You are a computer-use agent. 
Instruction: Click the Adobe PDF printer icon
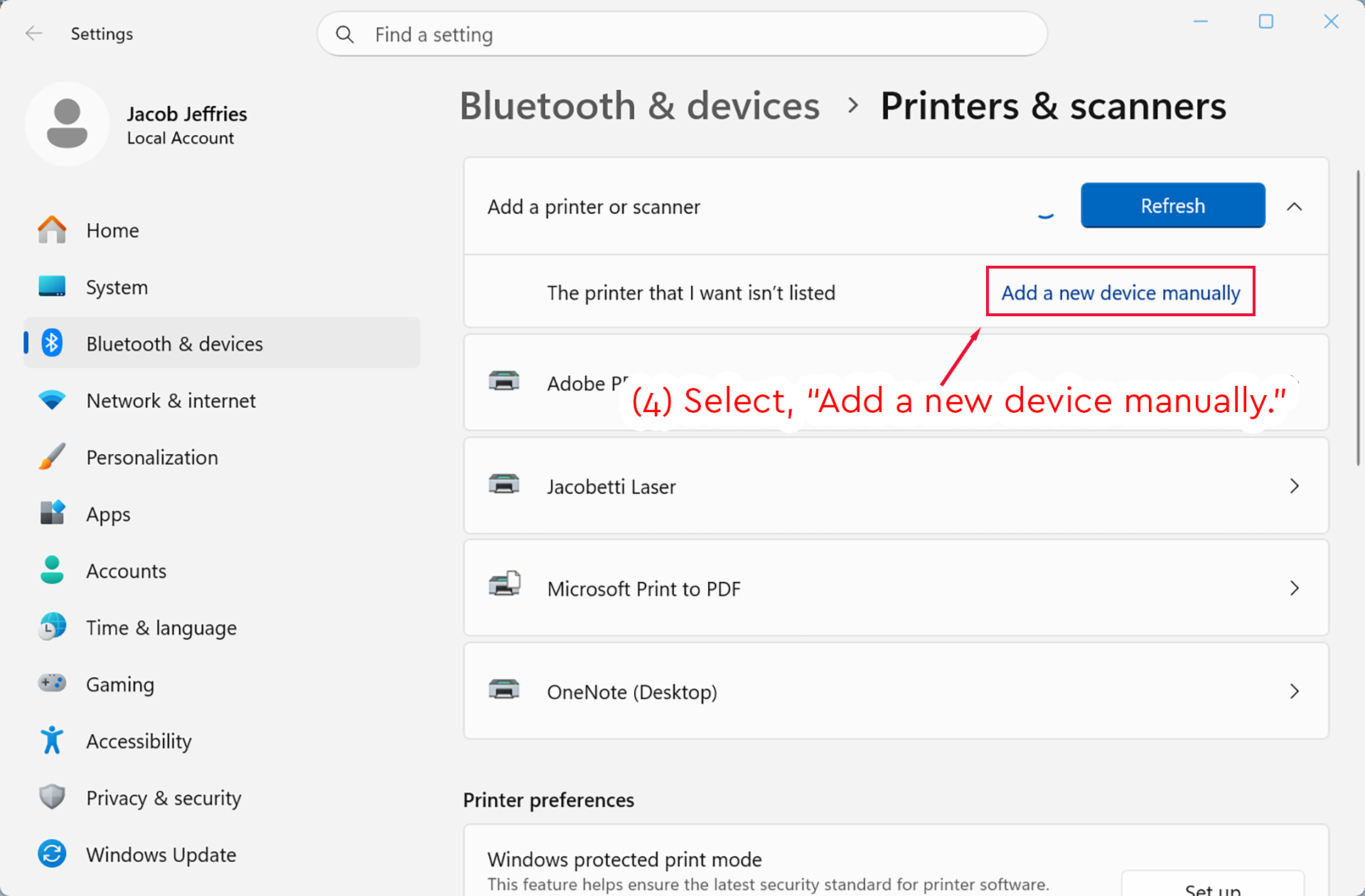pyautogui.click(x=504, y=382)
